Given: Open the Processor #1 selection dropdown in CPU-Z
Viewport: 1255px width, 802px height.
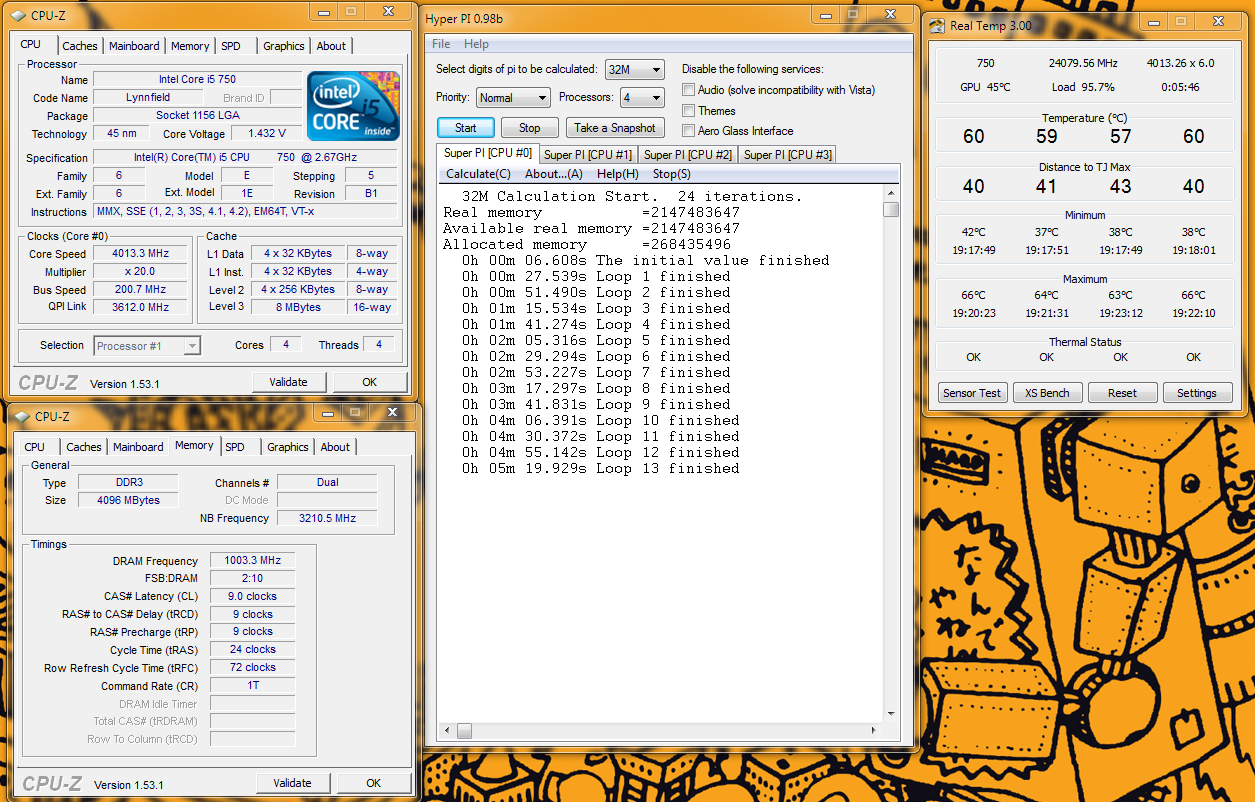Looking at the screenshot, I should 148,346.
